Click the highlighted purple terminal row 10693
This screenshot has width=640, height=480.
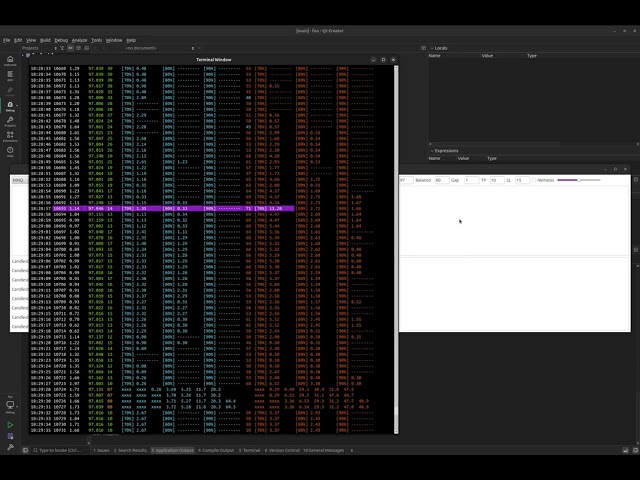click(173, 209)
